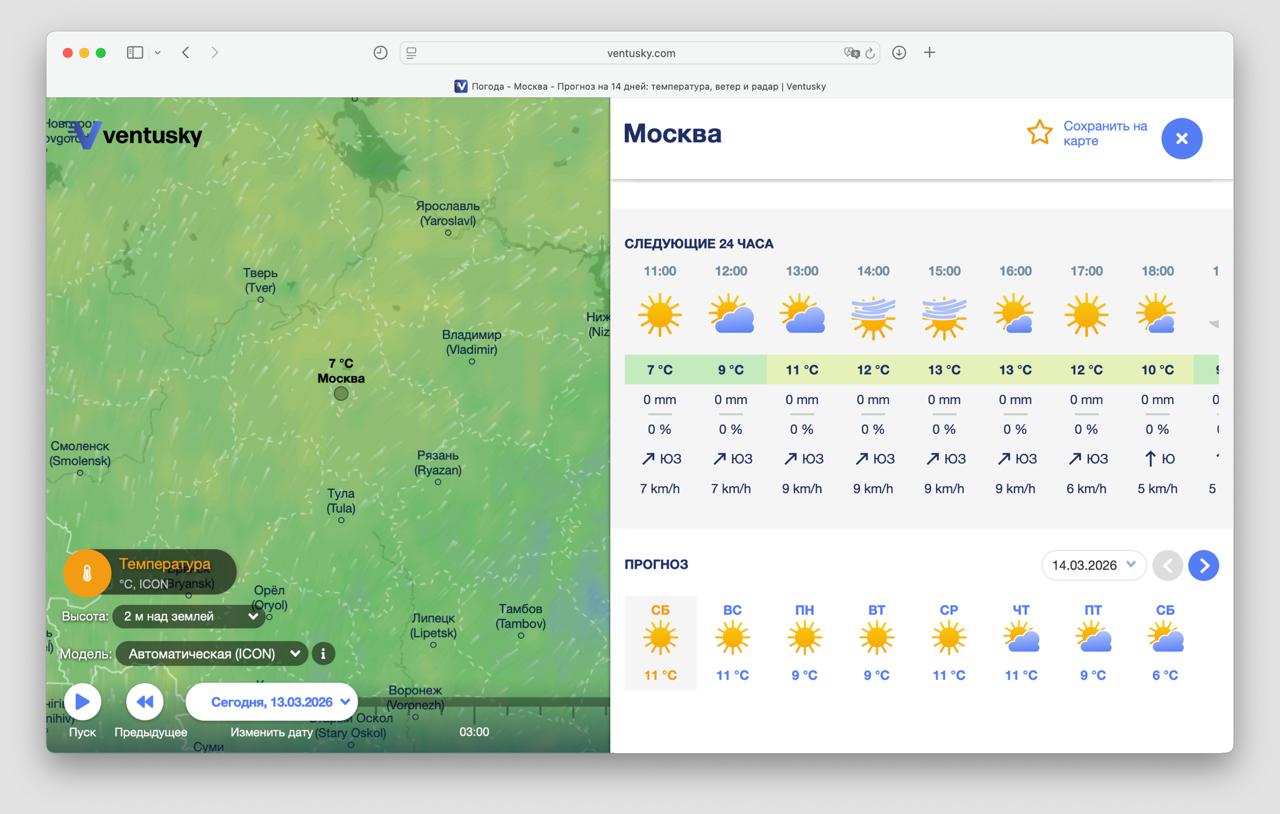This screenshot has width=1280, height=814.
Task: Click the Moscow marker on the map
Action: (340, 394)
